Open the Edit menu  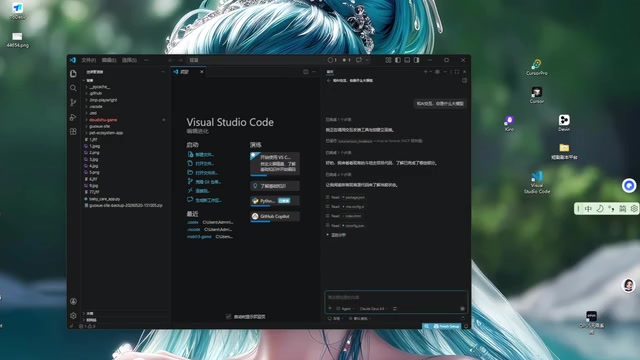(x=109, y=60)
